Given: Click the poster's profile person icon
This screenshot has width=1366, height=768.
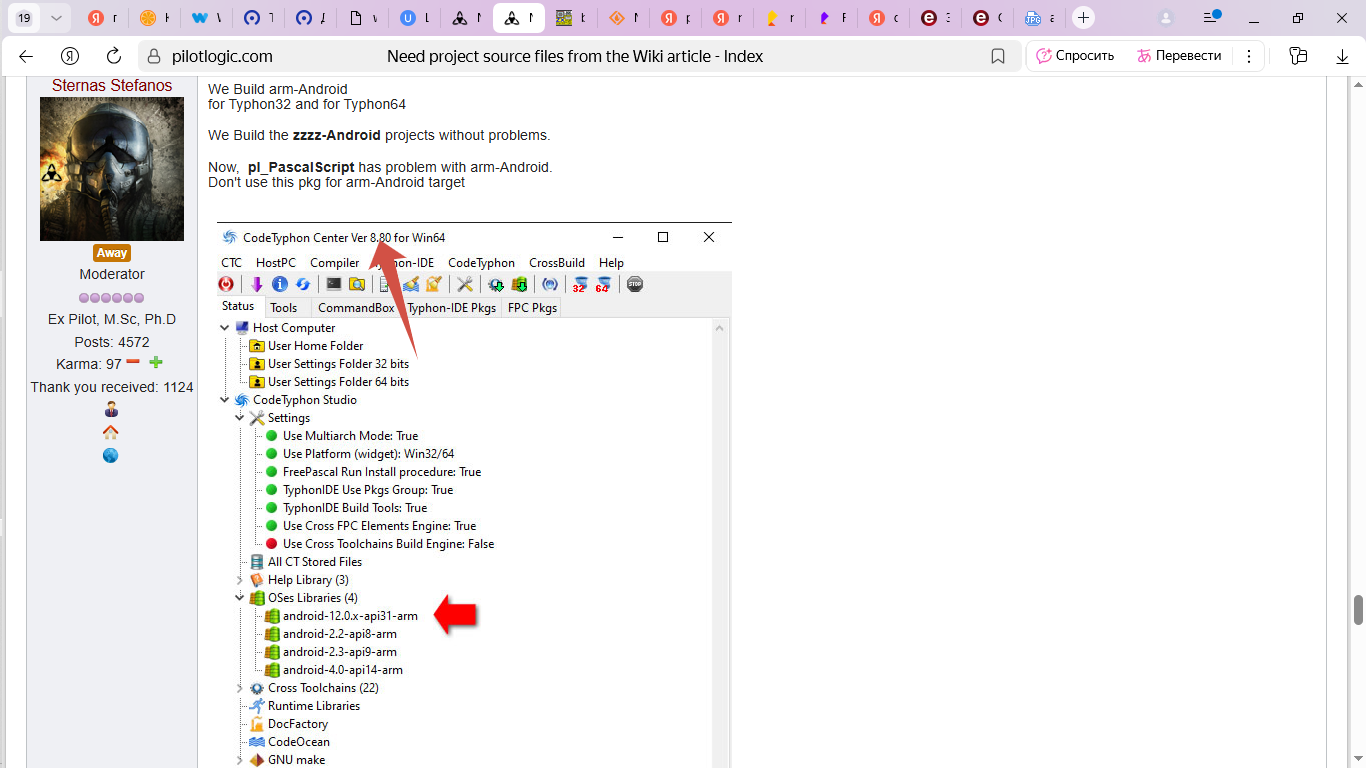Looking at the screenshot, I should point(111,410).
